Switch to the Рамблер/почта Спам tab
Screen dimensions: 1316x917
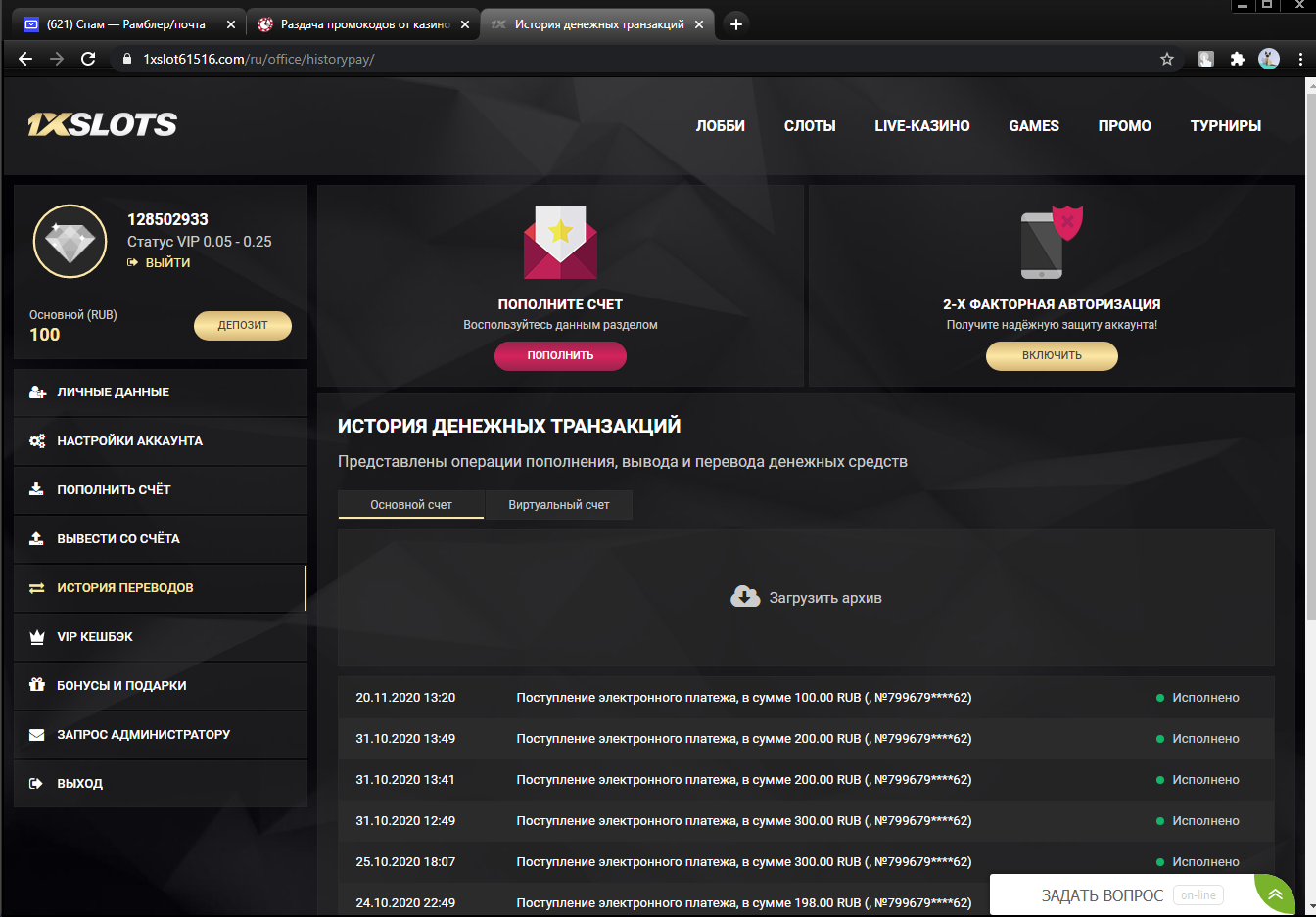tap(125, 24)
